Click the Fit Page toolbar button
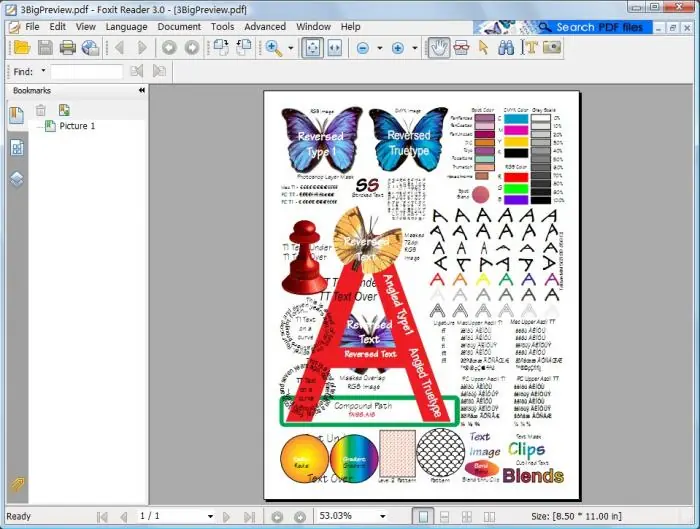 311,47
